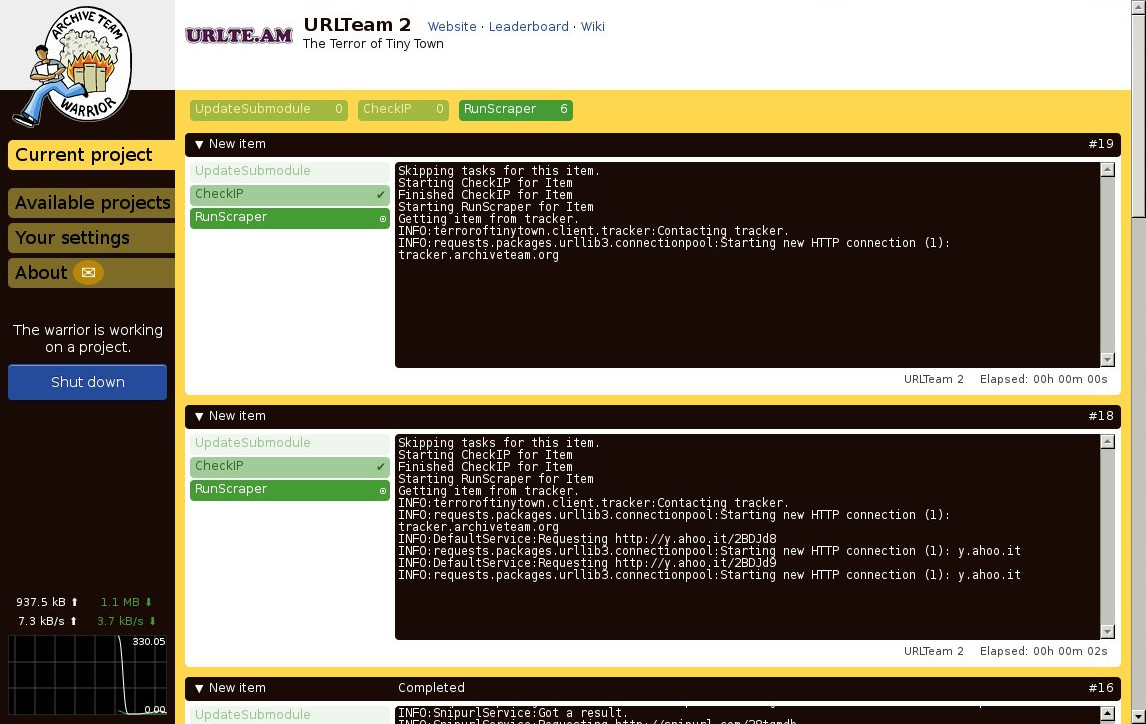The height and width of the screenshot is (724, 1146).
Task: Open the Your settings tab
Action: [72, 238]
